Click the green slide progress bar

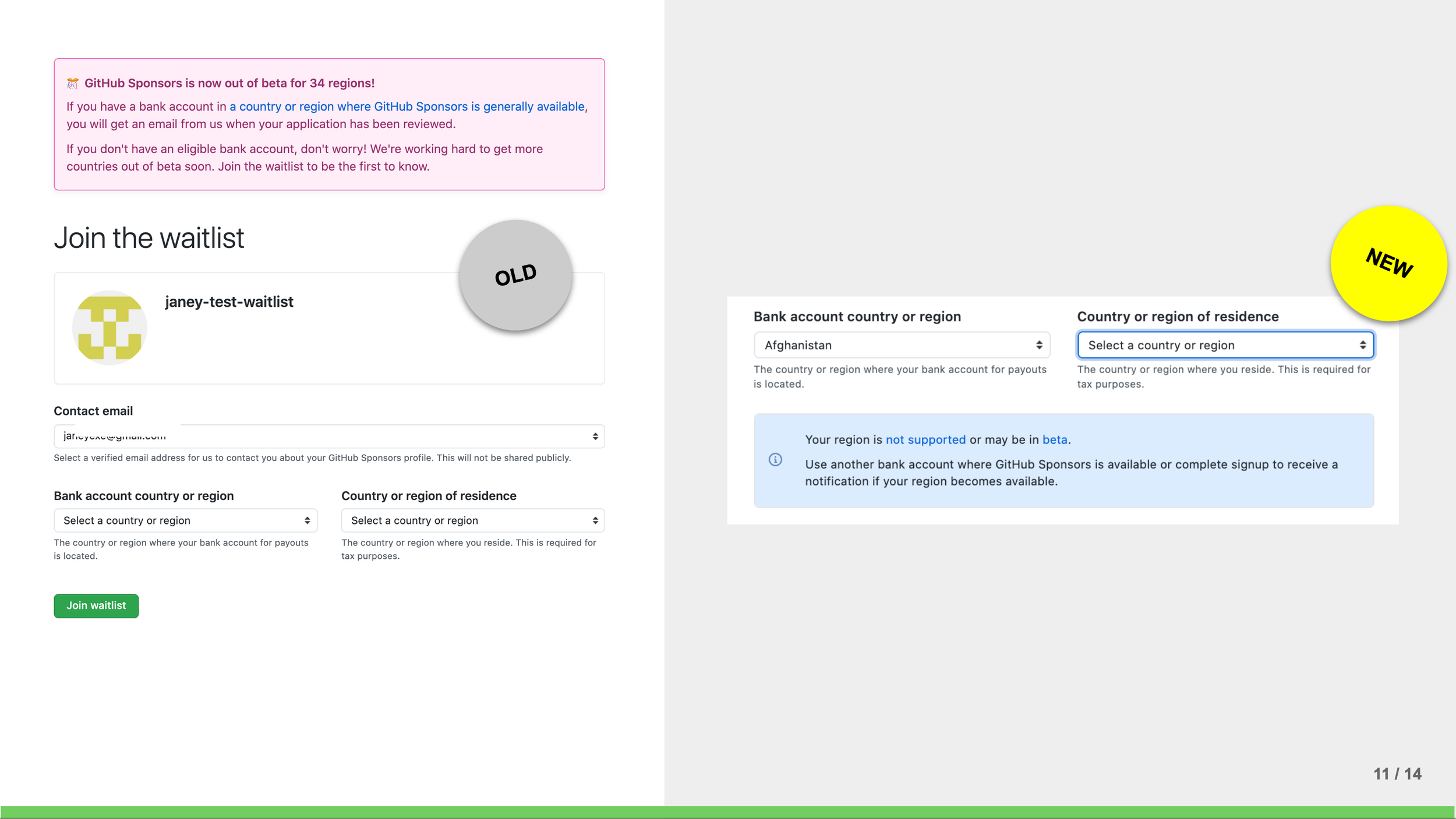[x=728, y=813]
